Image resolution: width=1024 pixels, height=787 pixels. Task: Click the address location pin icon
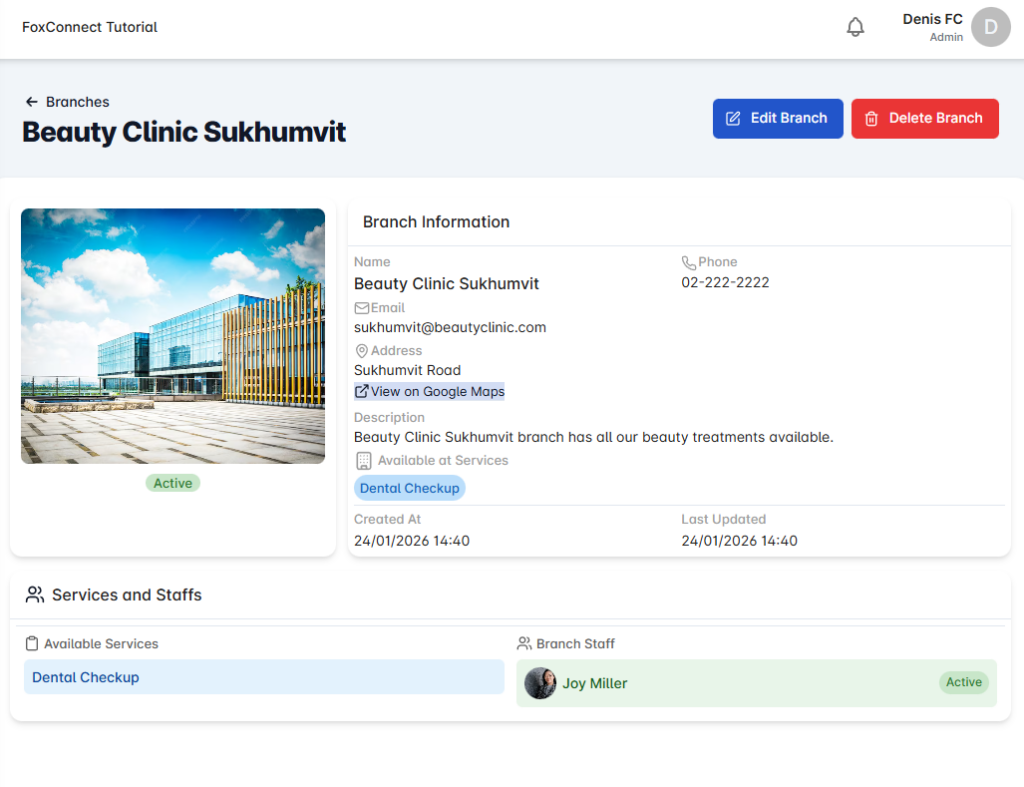click(x=362, y=351)
